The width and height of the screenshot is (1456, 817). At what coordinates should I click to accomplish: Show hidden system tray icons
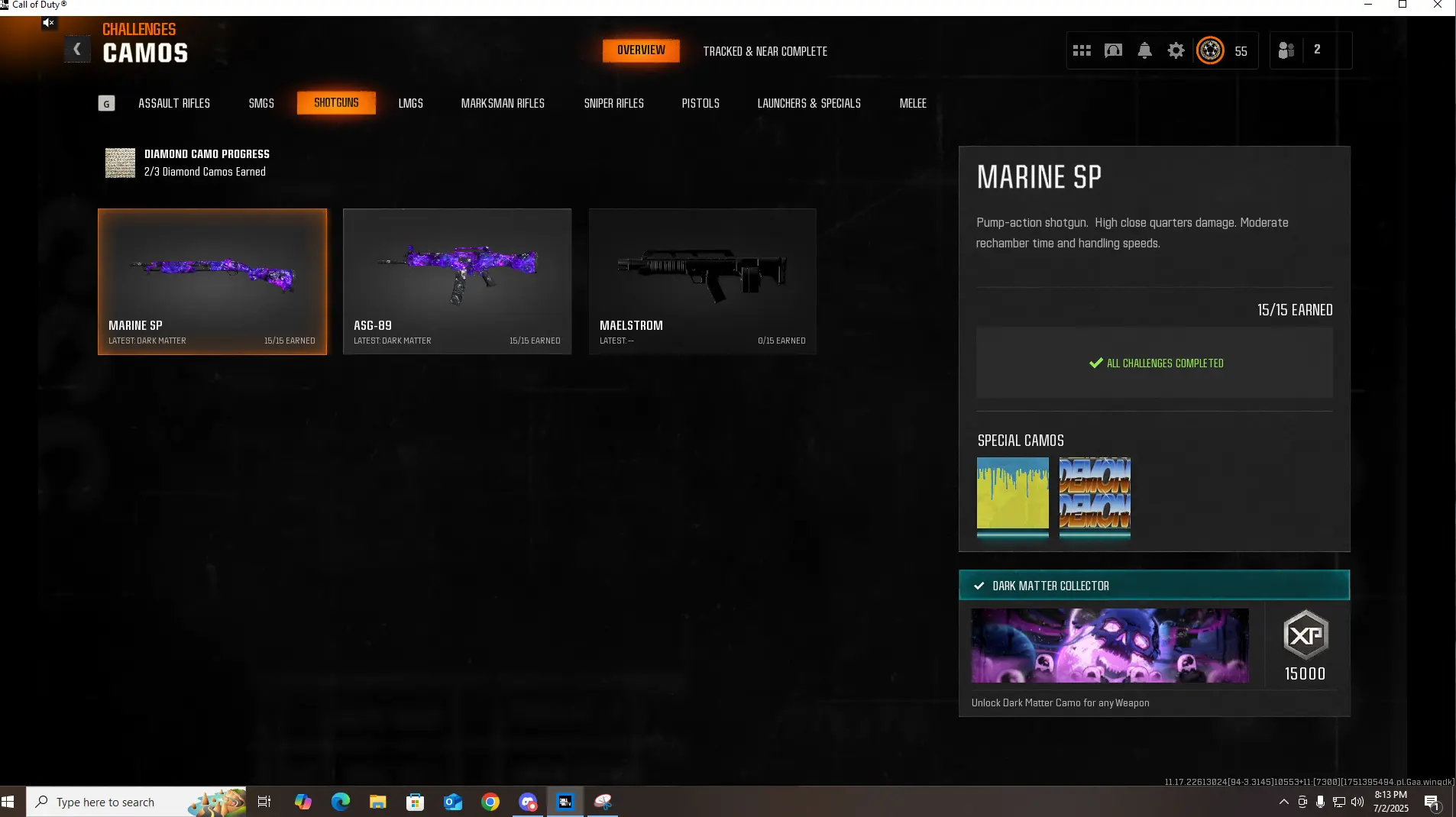(1283, 802)
